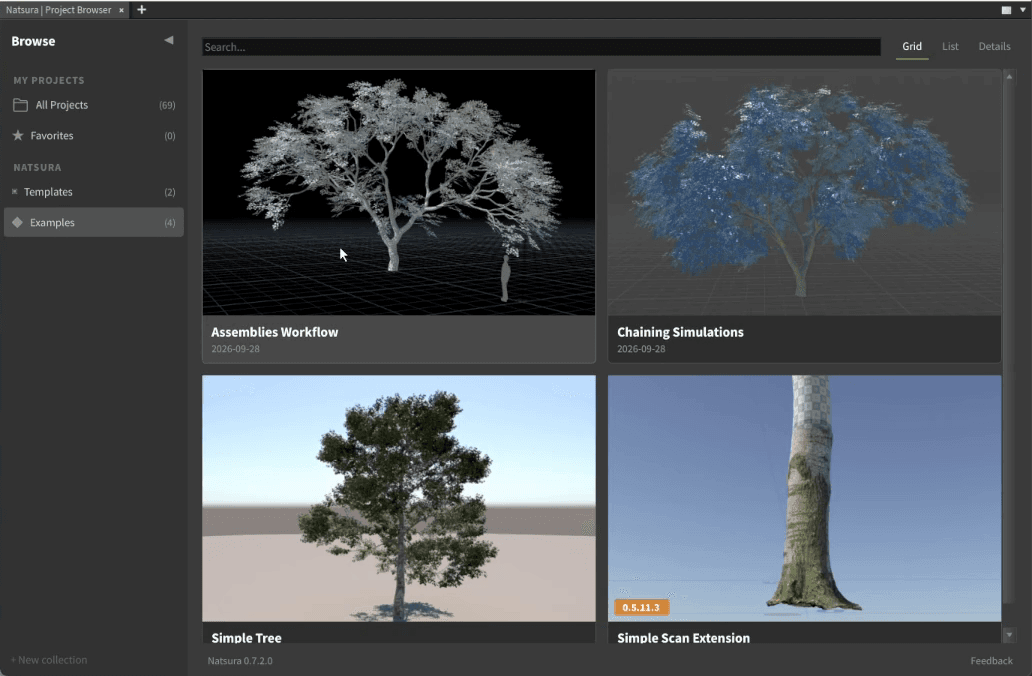Switch to the Details view tab
The image size is (1032, 676).
[x=994, y=47]
